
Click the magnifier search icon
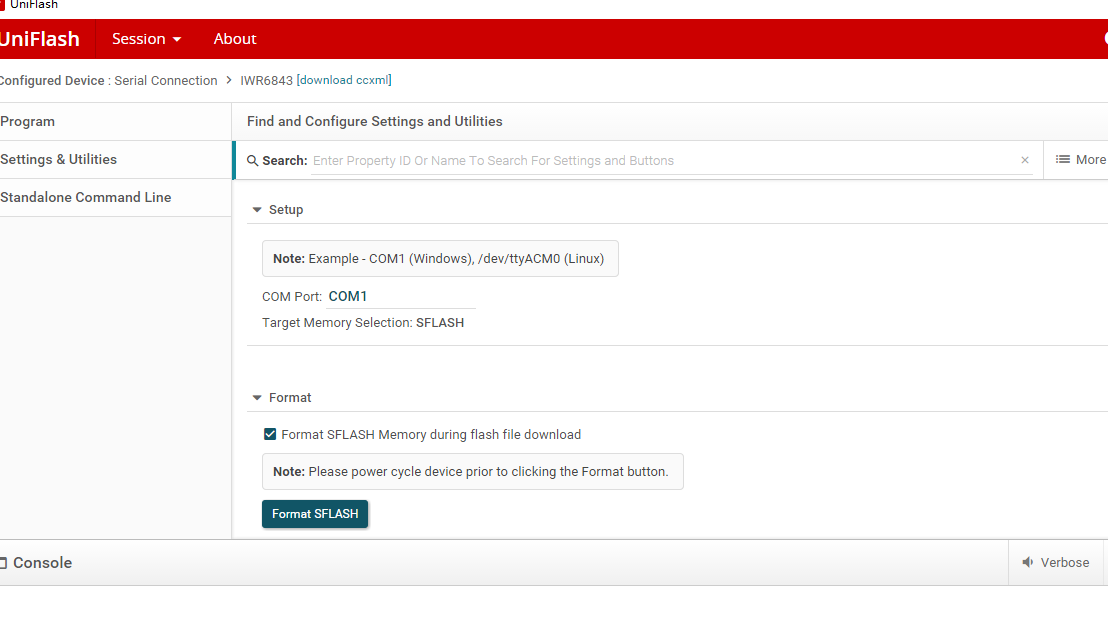coord(252,161)
